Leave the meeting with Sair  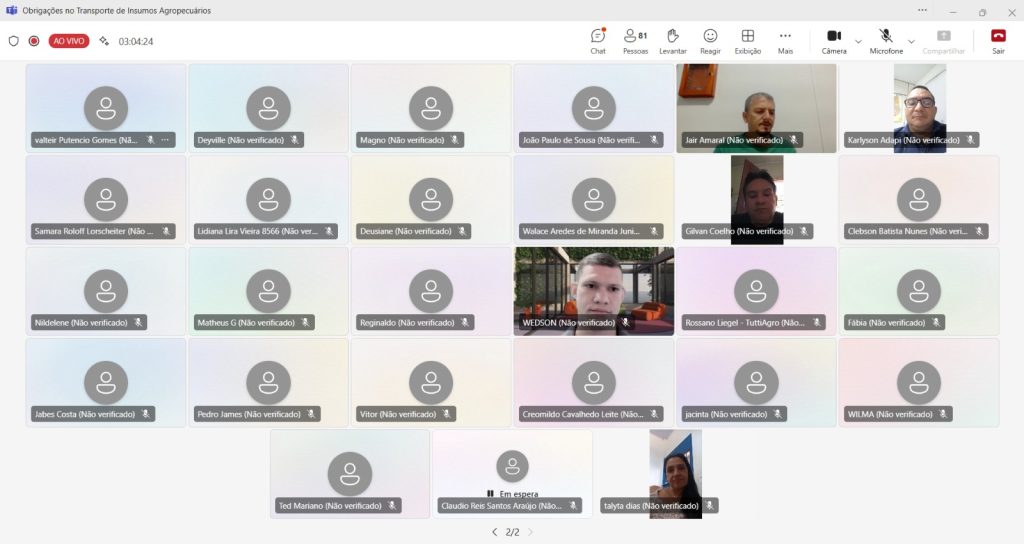click(x=998, y=40)
